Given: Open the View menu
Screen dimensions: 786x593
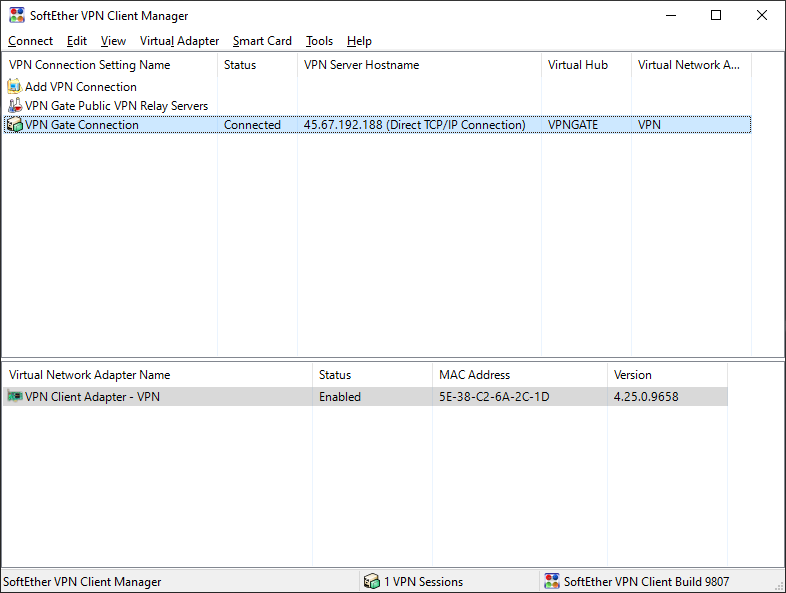Looking at the screenshot, I should pos(113,41).
